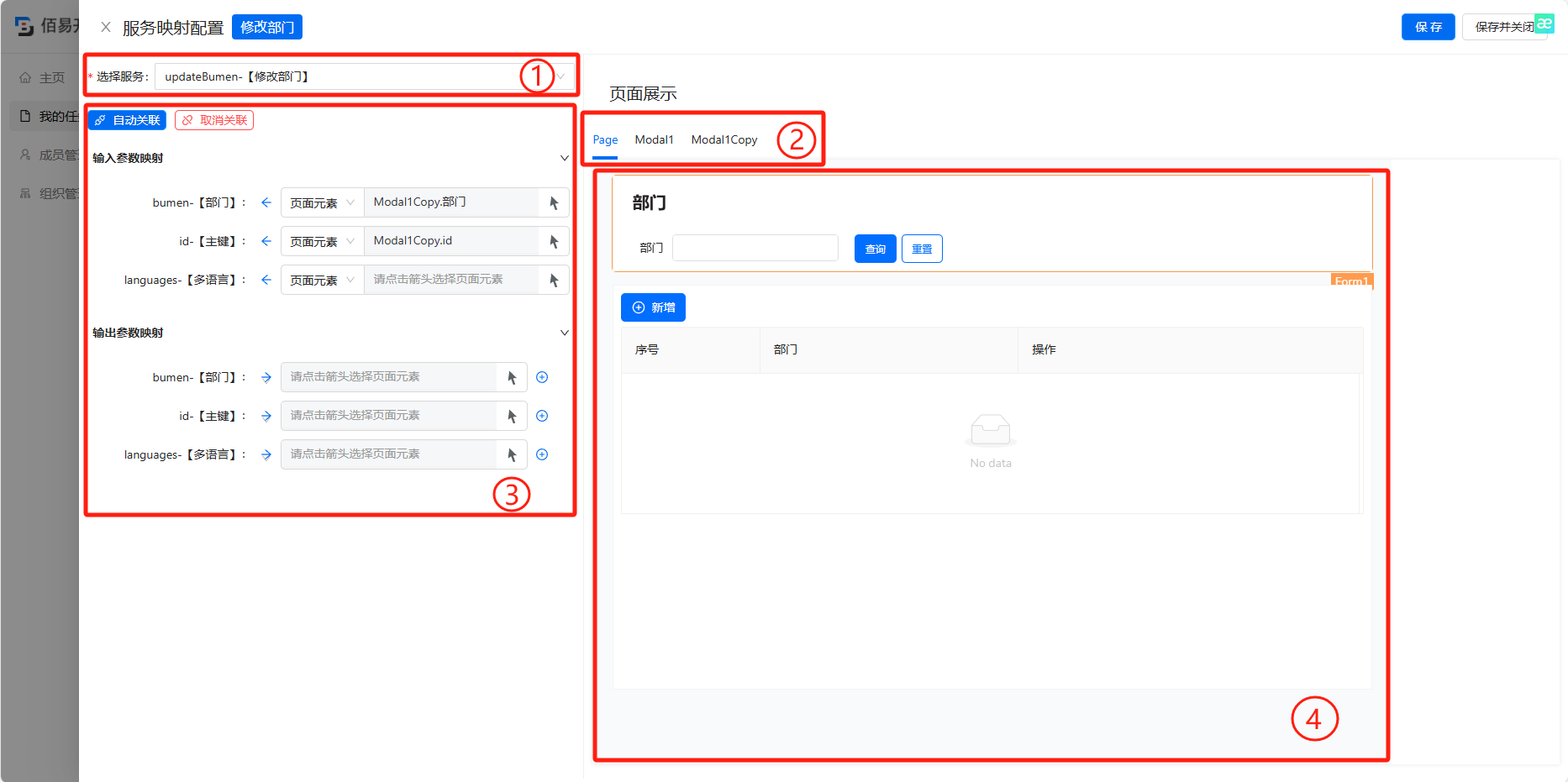Click the plus circle icon for output languages
This screenshot has height=782, width=1568.
[x=542, y=454]
